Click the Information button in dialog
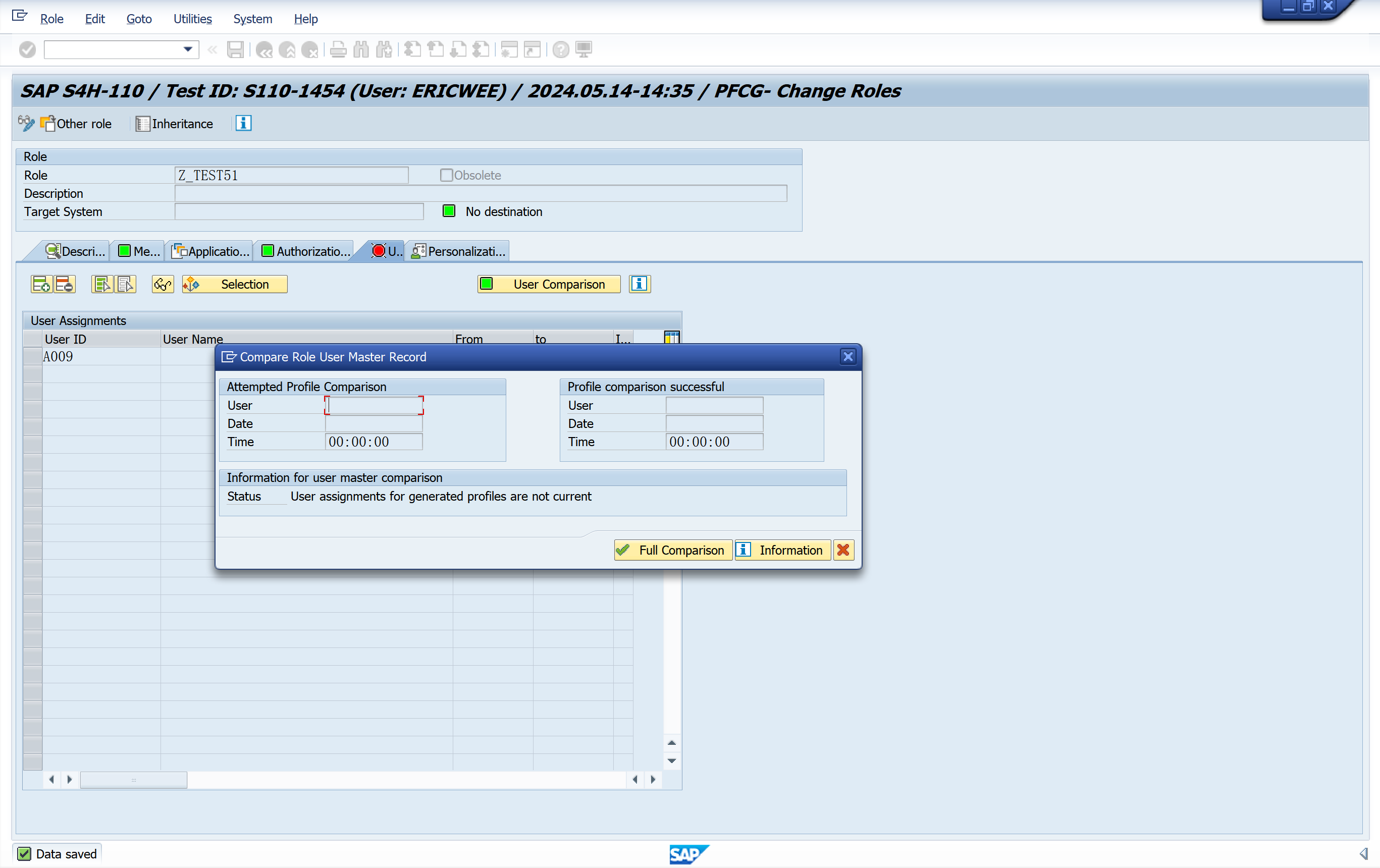Screen dimensions: 1380x868 [x=782, y=550]
